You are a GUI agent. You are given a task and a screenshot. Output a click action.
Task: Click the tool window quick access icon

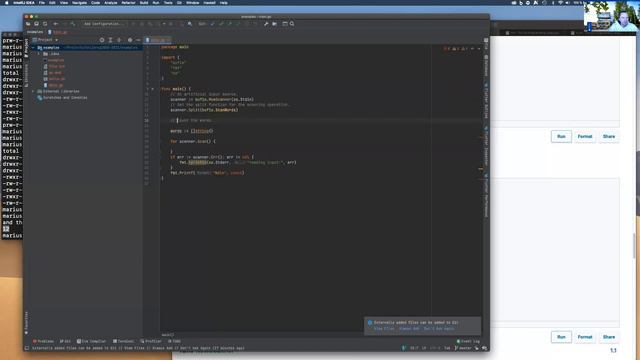pyautogui.click(x=27, y=348)
